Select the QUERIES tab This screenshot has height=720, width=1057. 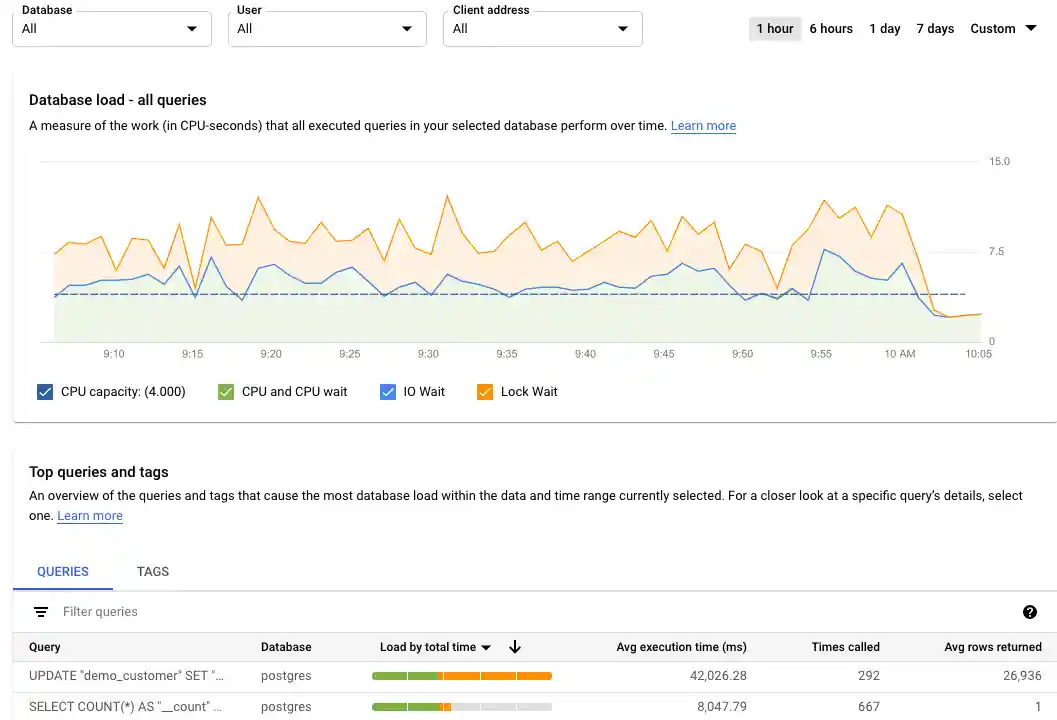point(62,571)
